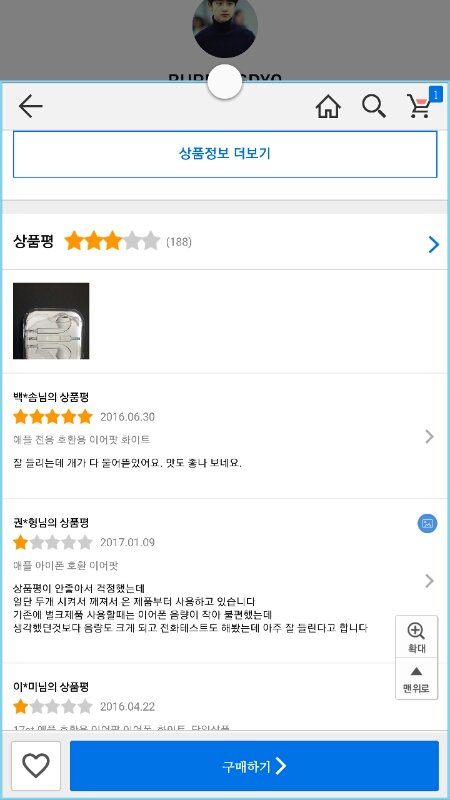The height and width of the screenshot is (800, 450).
Task: Open the shopping cart icon
Action: point(419,107)
